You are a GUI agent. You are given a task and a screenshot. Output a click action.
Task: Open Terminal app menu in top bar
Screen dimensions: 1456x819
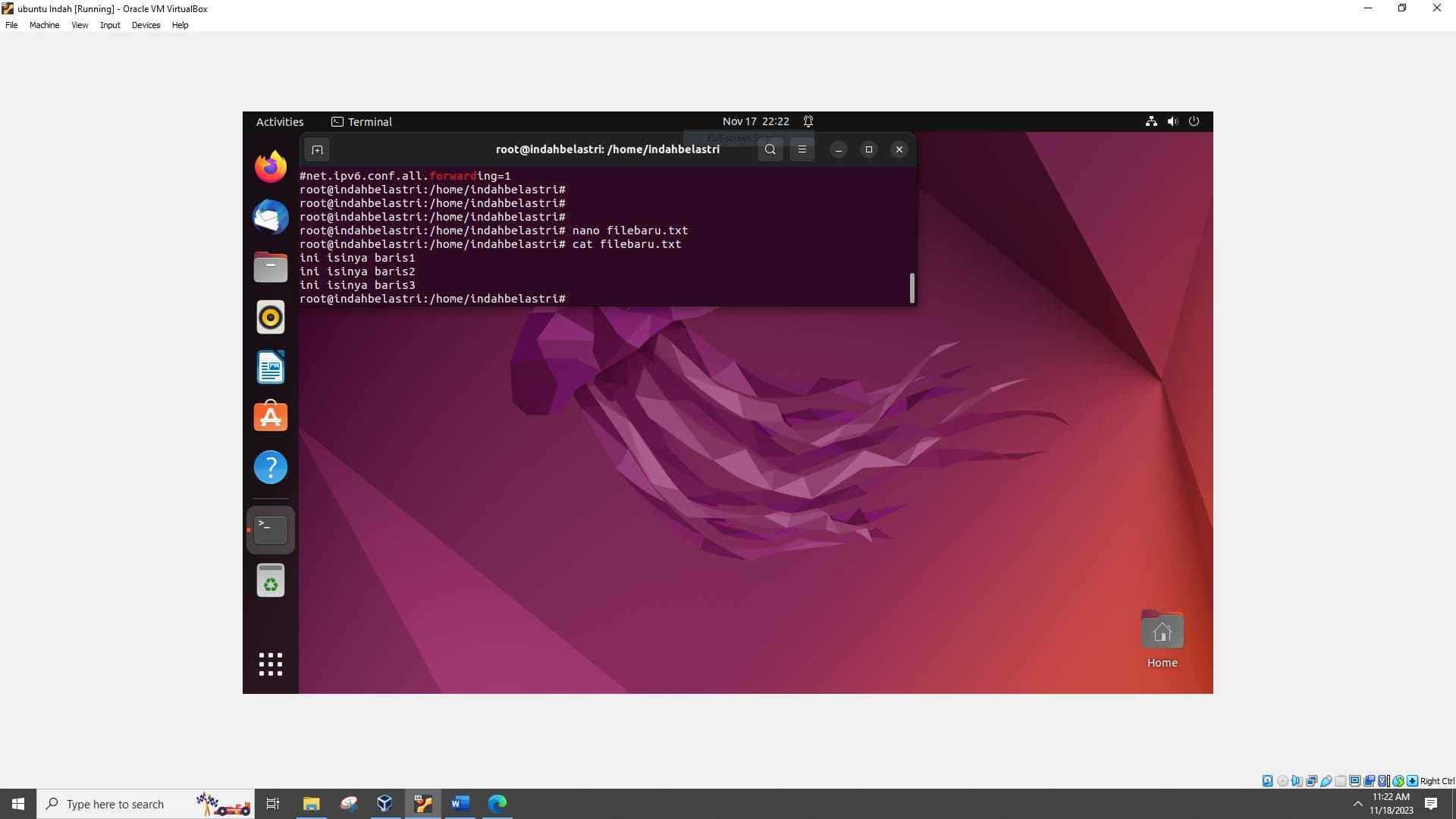click(362, 121)
